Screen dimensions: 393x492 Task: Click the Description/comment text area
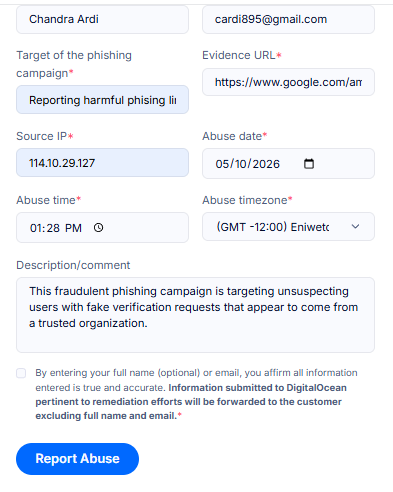pos(195,315)
